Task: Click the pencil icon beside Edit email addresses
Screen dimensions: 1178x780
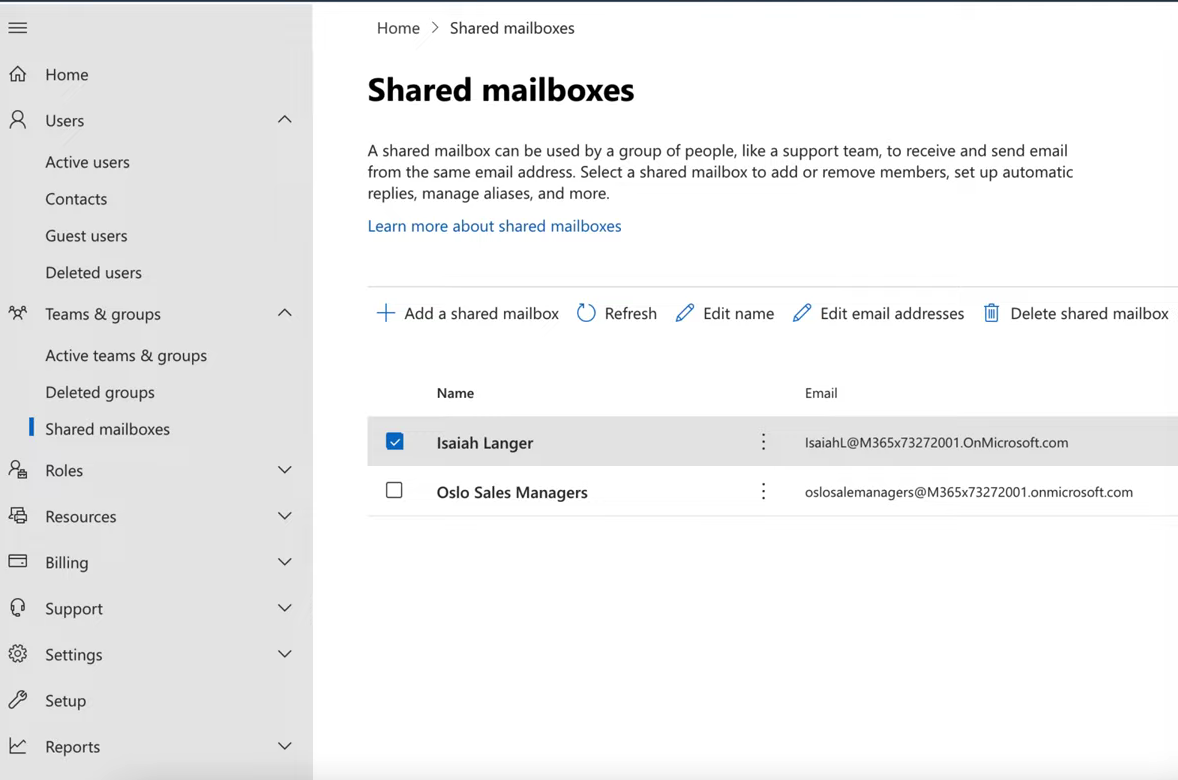Action: (802, 313)
